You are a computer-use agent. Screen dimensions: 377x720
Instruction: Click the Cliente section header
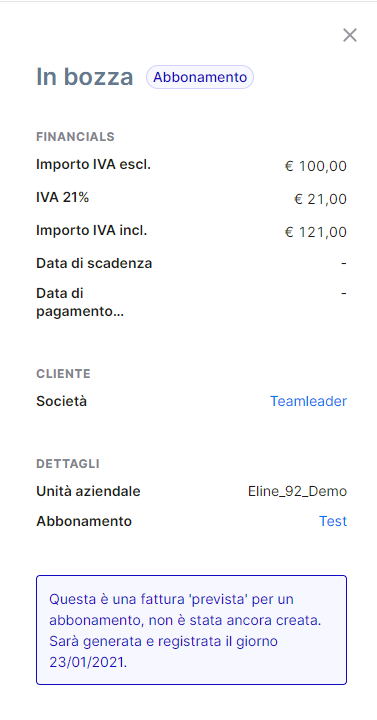point(63,374)
